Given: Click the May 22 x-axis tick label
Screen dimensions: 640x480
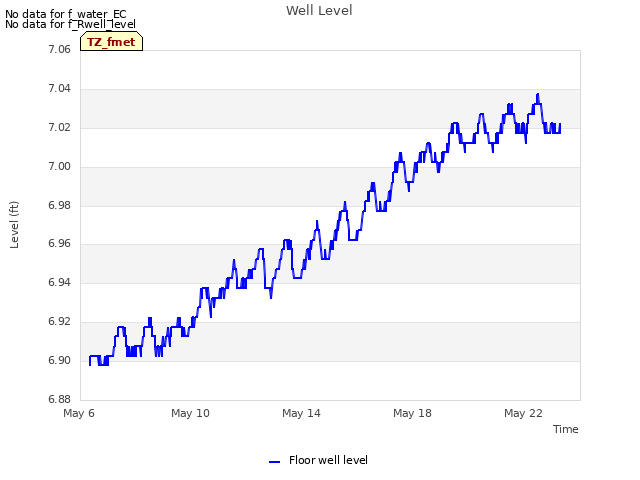Looking at the screenshot, I should click(523, 413).
